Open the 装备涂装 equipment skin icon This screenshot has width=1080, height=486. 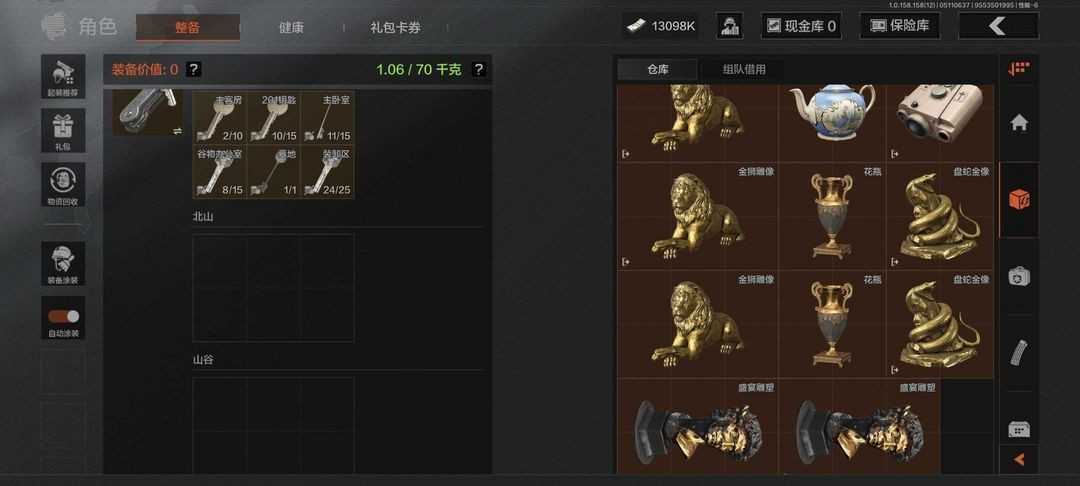point(63,264)
